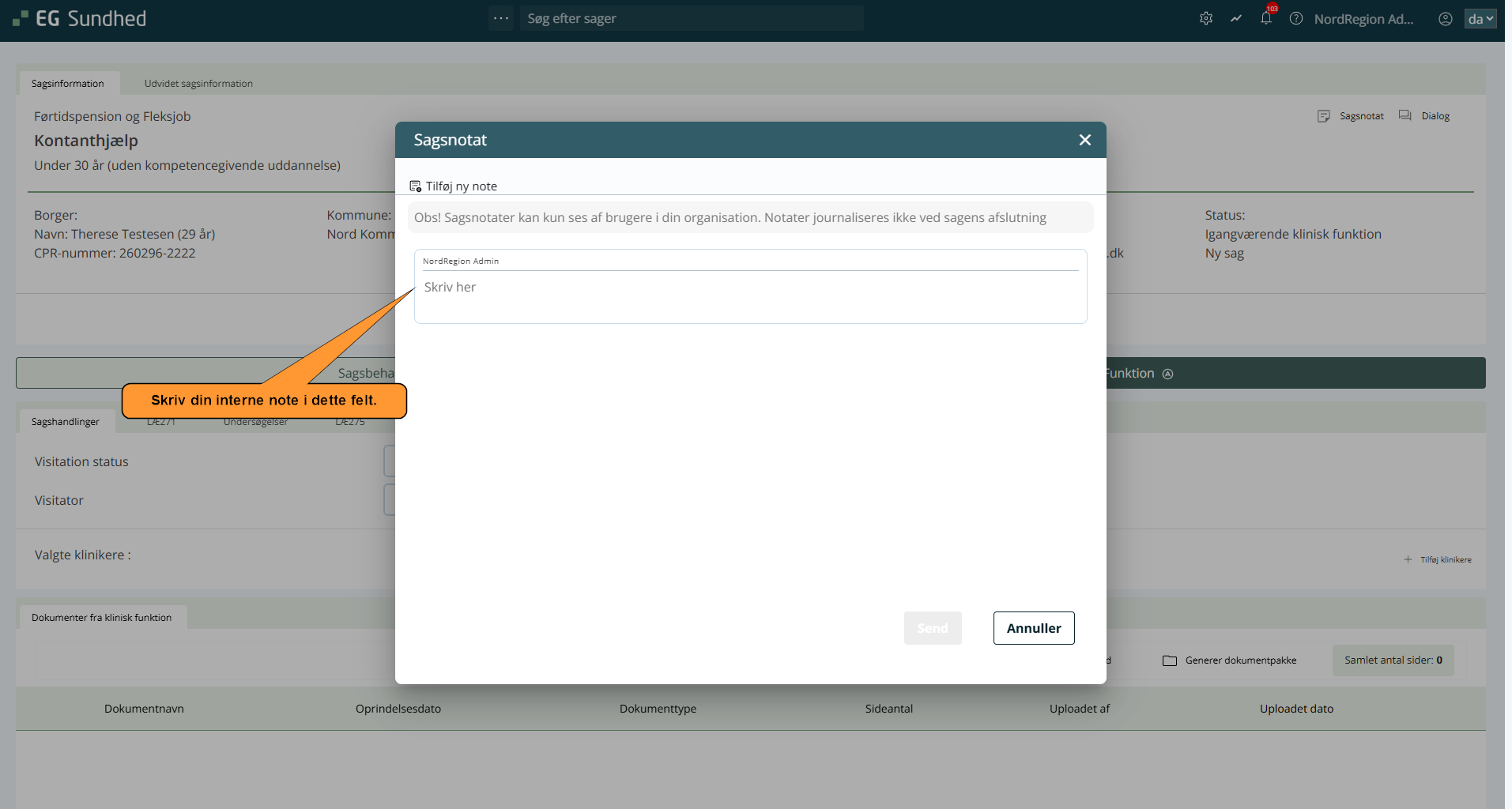Click the three dots menu beside search
1512x809 pixels.
click(x=501, y=18)
